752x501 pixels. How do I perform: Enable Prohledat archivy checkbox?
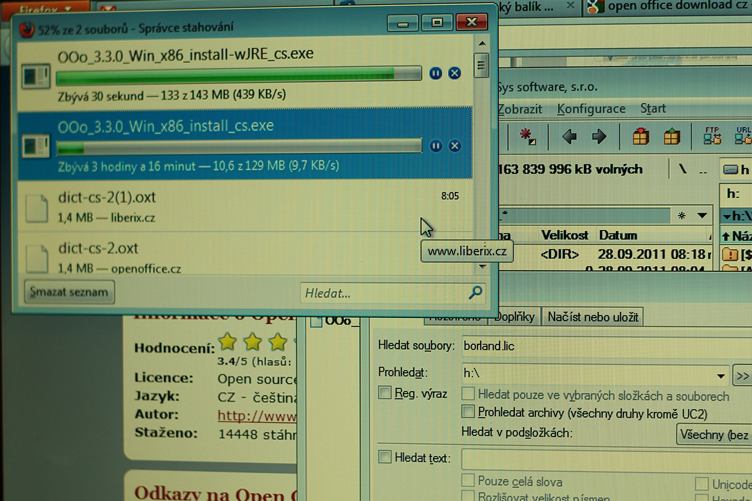pyautogui.click(x=468, y=411)
